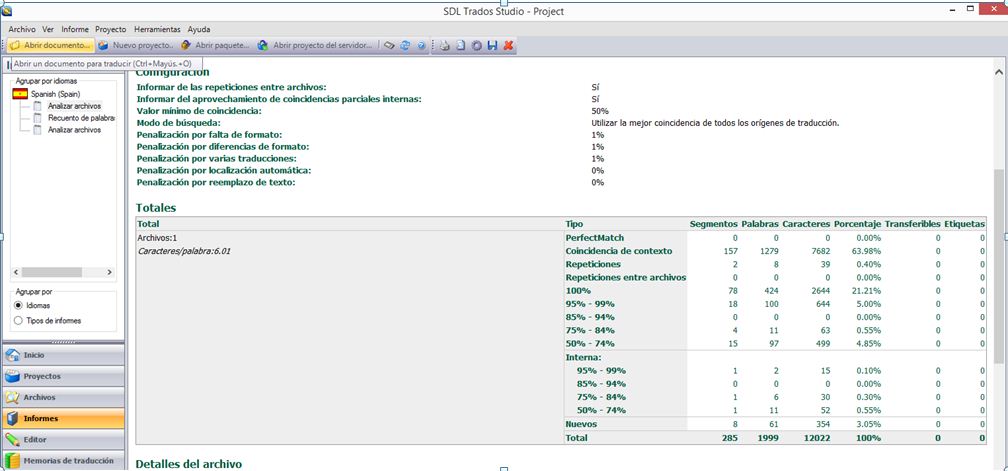The image size is (1008, 471).
Task: Click the Abrir documento toolbar button
Action: point(51,46)
